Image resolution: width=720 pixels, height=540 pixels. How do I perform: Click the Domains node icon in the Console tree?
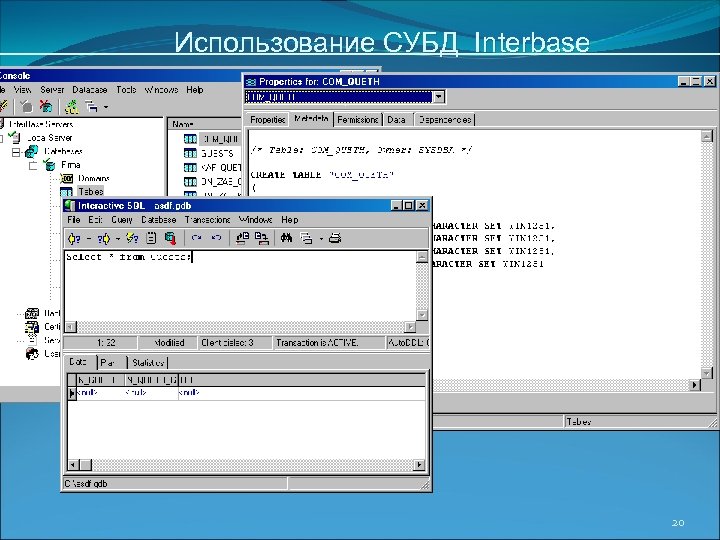pyautogui.click(x=67, y=178)
